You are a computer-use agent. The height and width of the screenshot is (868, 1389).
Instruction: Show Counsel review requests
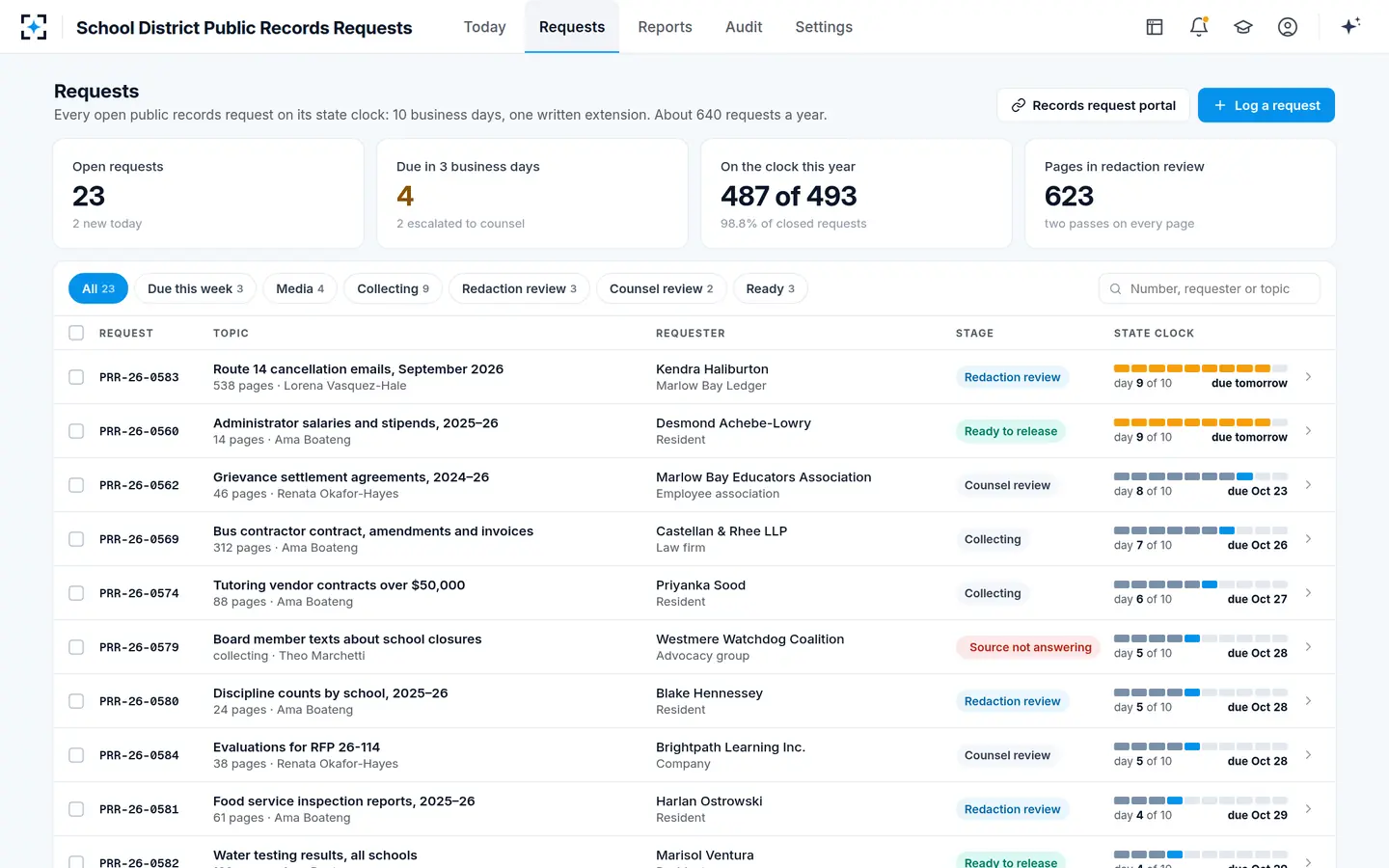point(662,288)
